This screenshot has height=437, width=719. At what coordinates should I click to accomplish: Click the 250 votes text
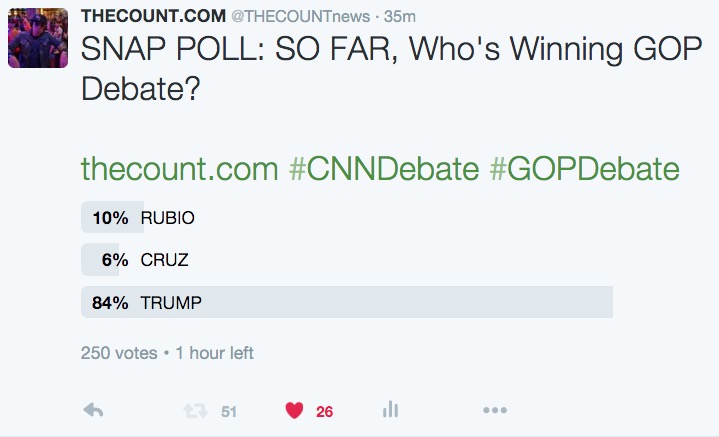(x=118, y=353)
